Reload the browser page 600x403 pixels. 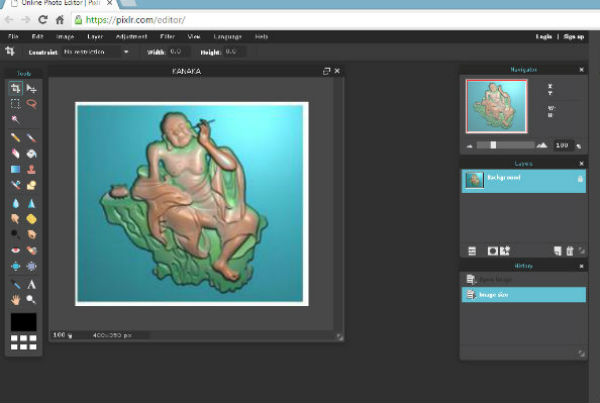[x=43, y=20]
